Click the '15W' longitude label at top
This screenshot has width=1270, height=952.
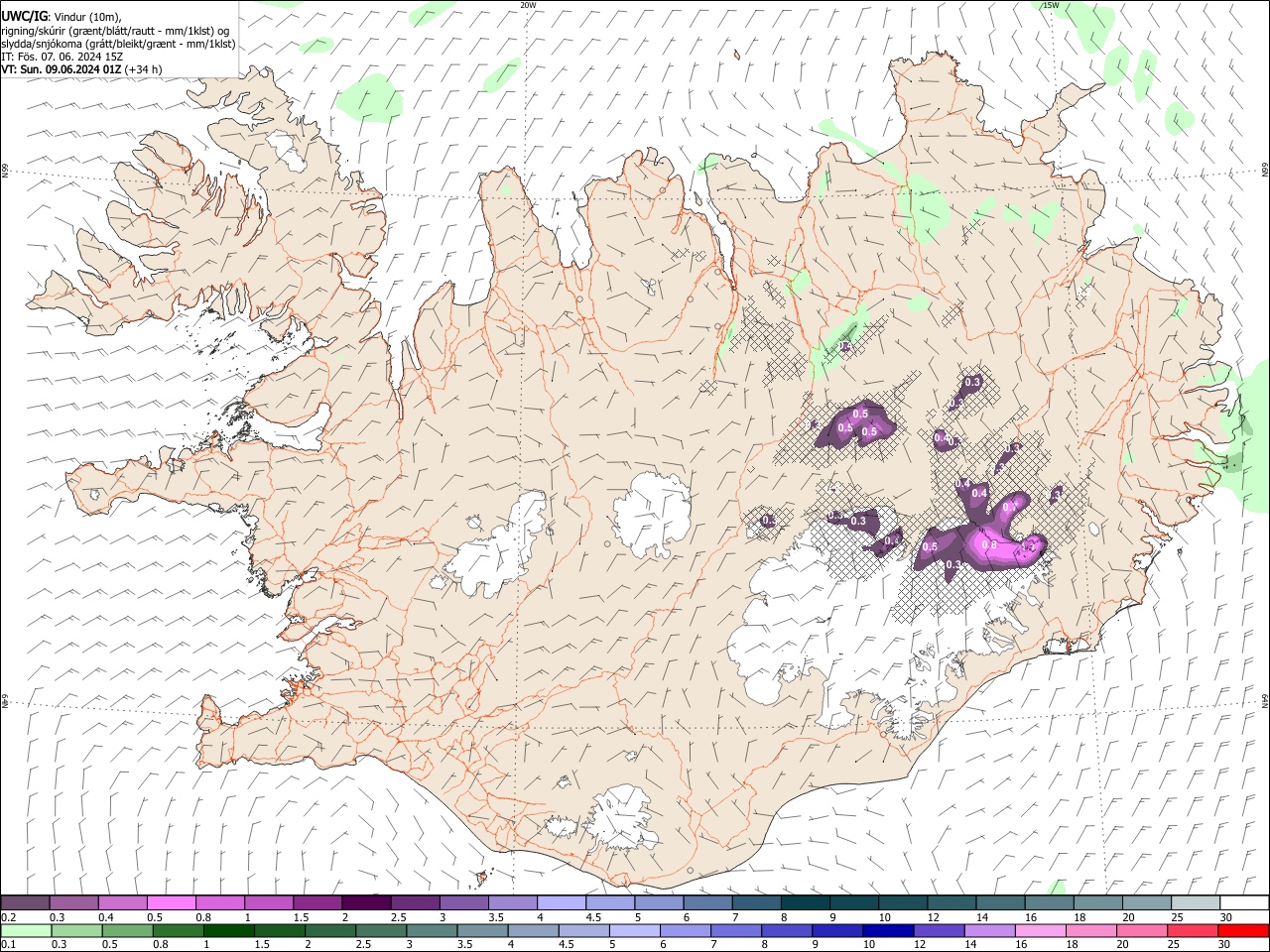(x=1050, y=5)
